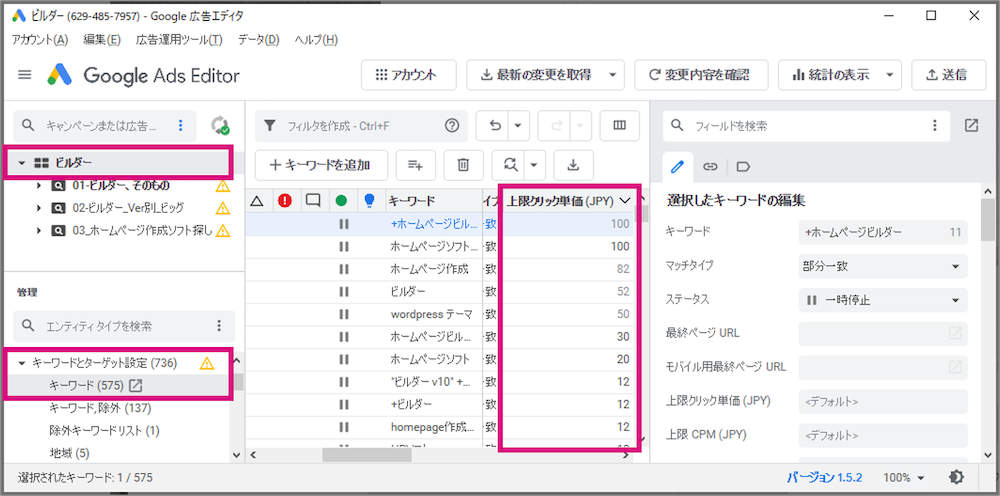Expand the 02-ビルダー_Ver別_ビッグ campaign
The image size is (1000, 496).
tap(39, 208)
